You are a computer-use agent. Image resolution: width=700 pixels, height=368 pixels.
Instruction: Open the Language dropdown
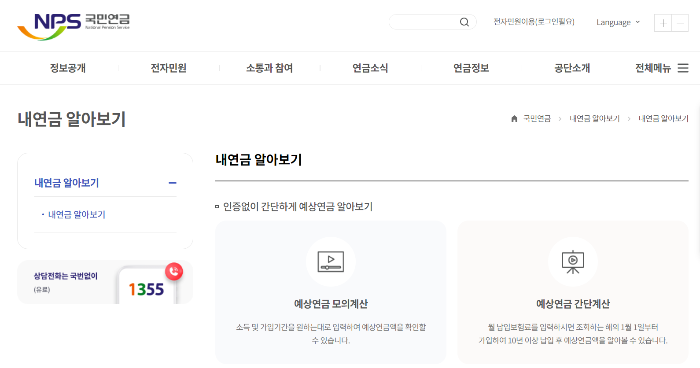(x=618, y=22)
